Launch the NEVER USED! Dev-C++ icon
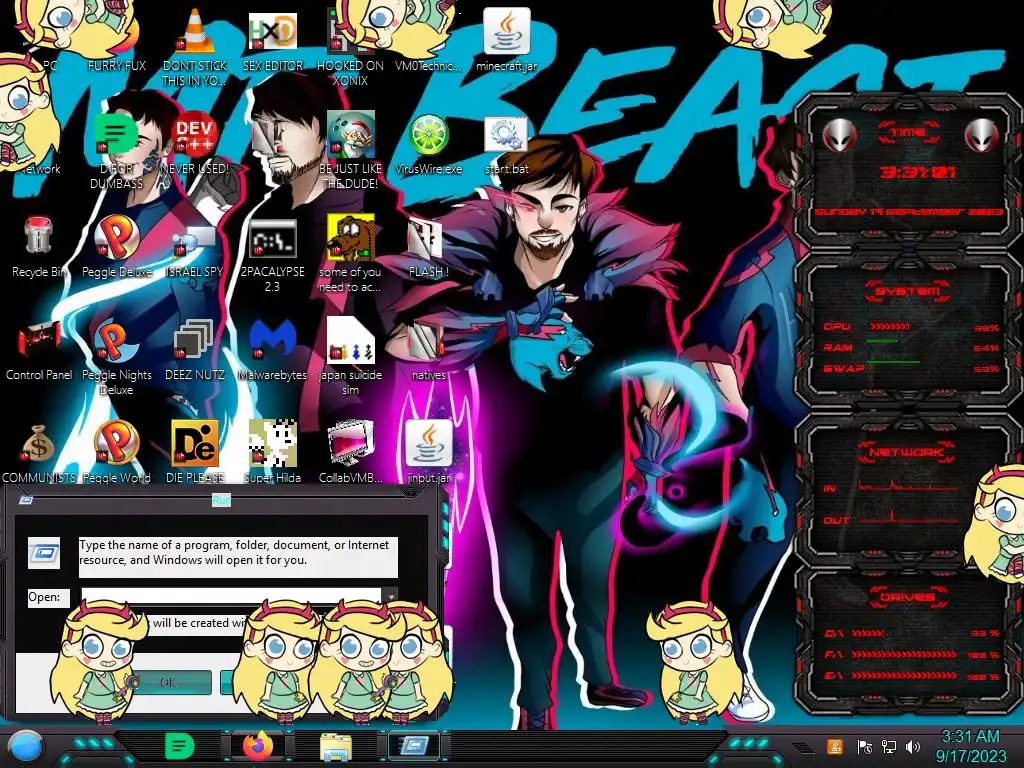 (x=195, y=142)
